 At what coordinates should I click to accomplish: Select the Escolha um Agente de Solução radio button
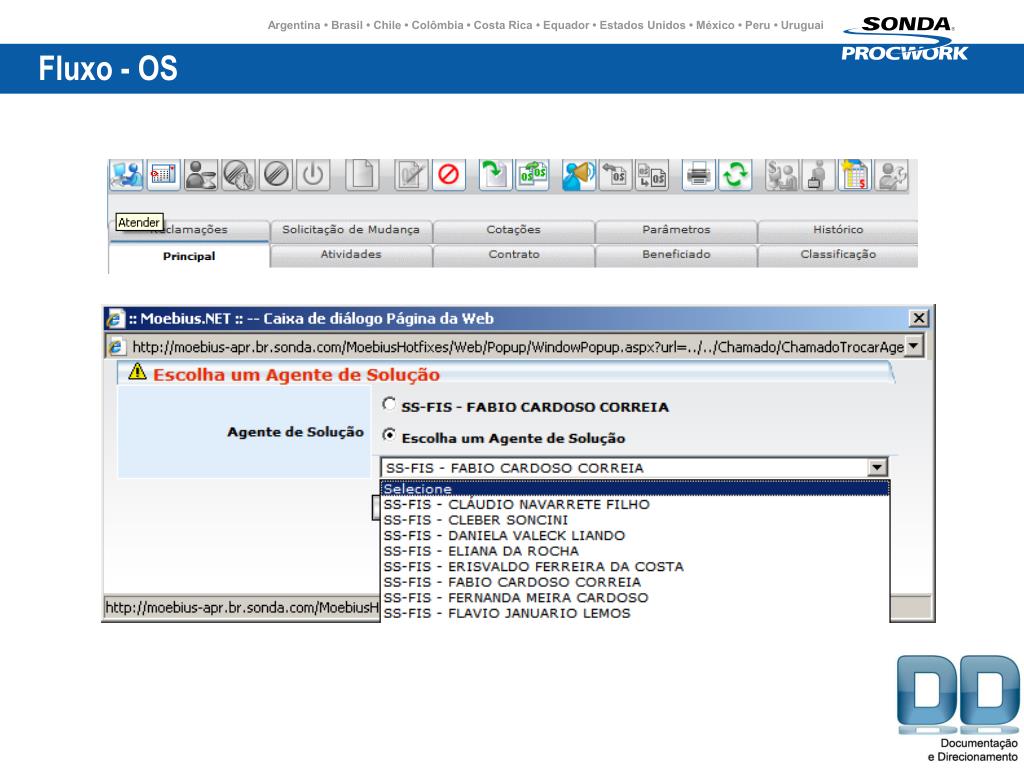(389, 435)
